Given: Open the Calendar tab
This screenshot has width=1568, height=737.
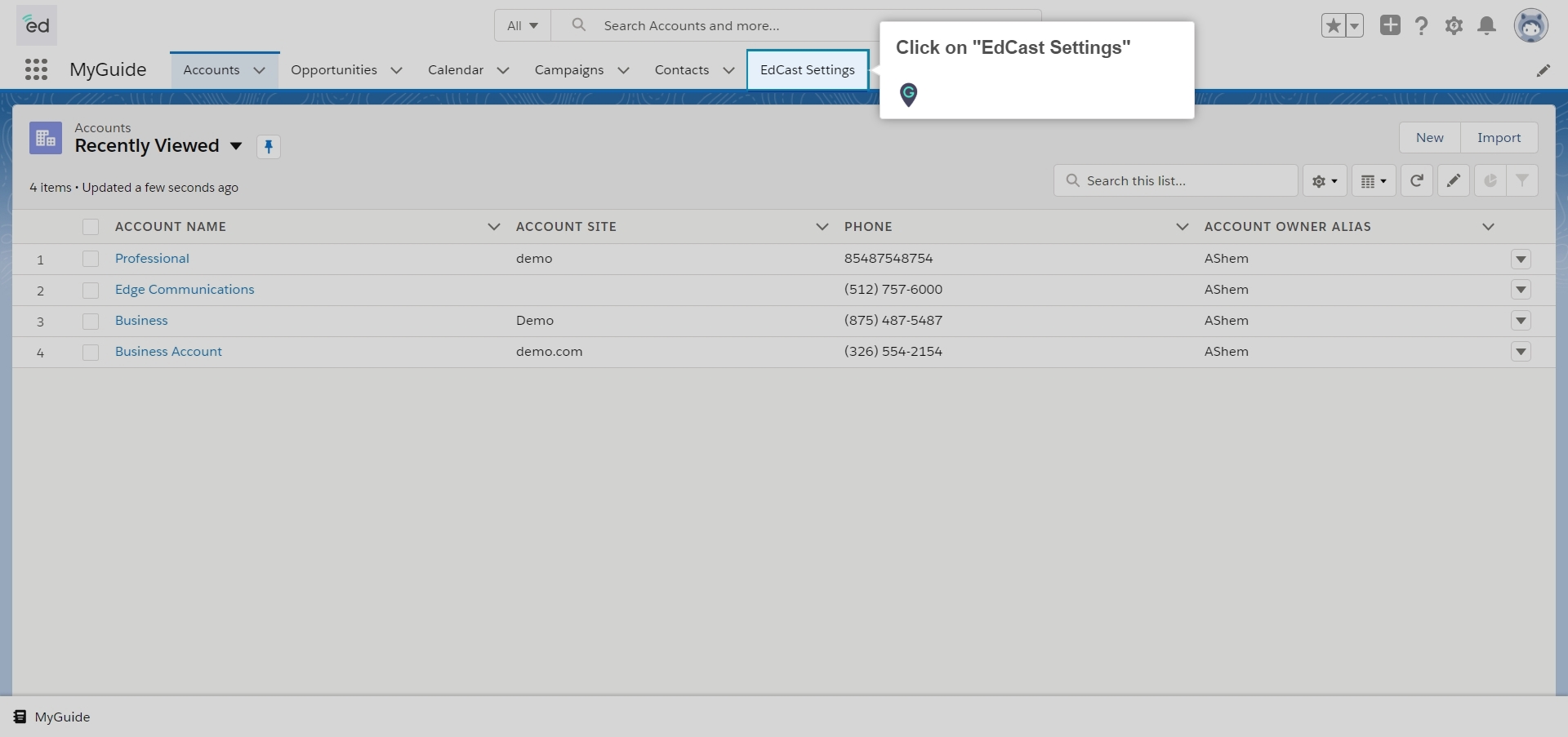Looking at the screenshot, I should tap(456, 70).
